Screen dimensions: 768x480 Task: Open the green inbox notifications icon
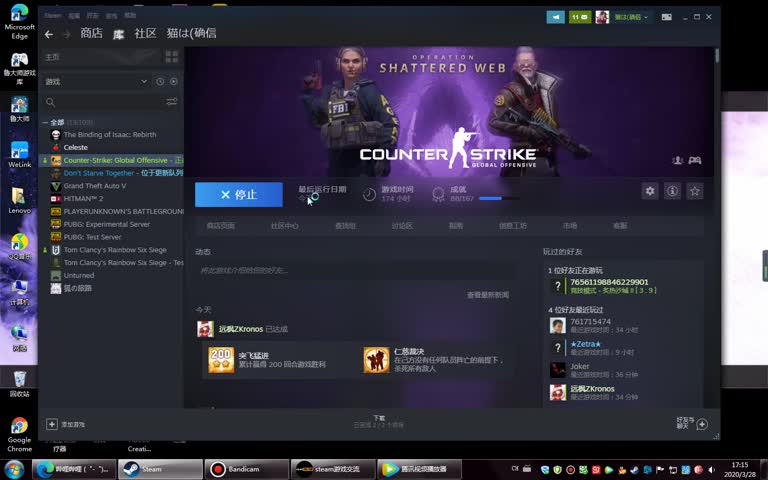(580, 17)
